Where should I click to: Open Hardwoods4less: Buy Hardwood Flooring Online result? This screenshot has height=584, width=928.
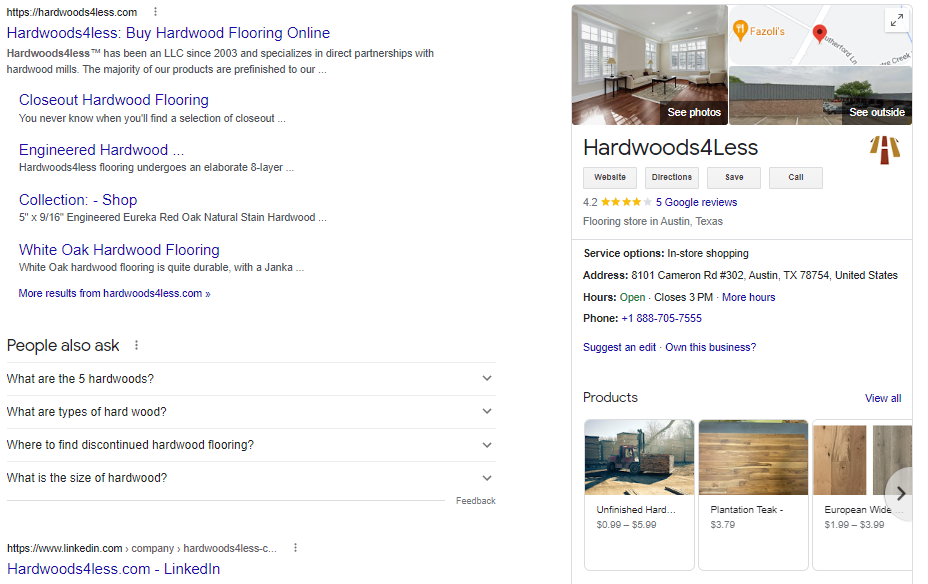[168, 33]
